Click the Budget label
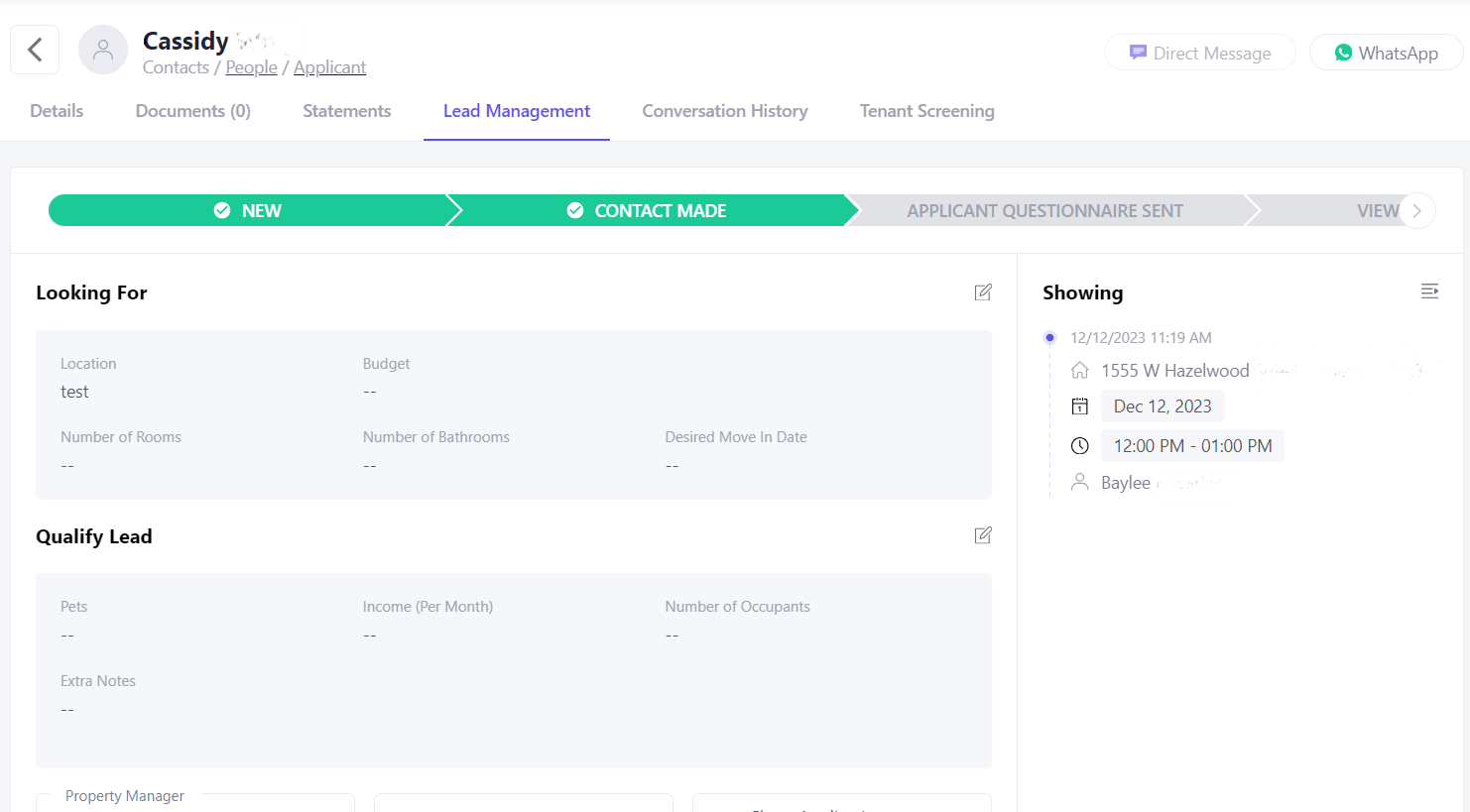 [x=386, y=364]
